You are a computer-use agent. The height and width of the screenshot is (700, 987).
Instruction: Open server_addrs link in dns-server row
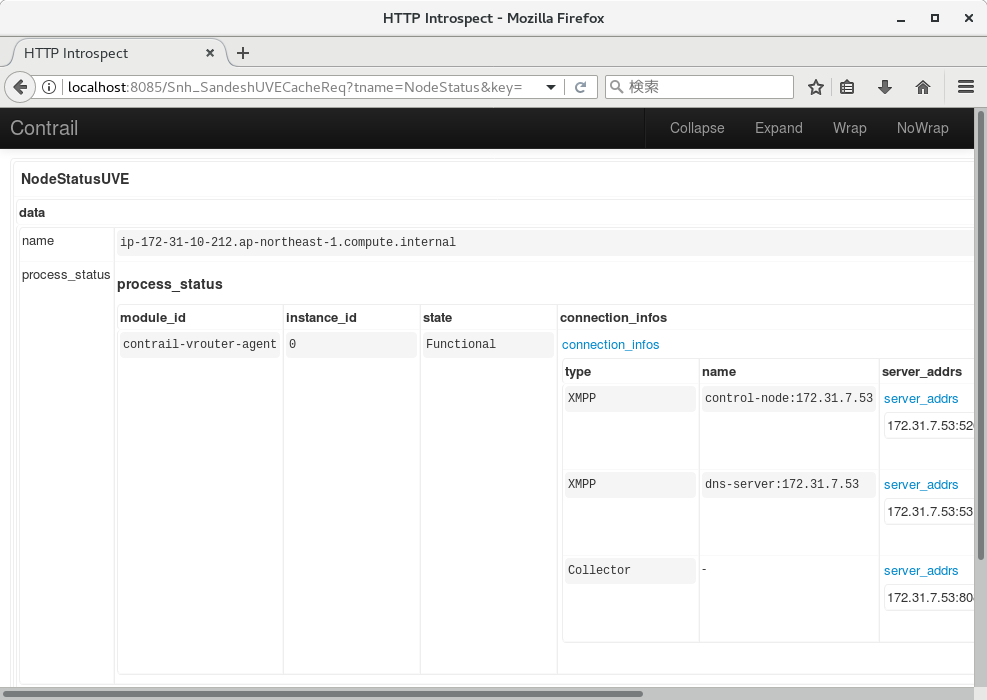coord(920,485)
